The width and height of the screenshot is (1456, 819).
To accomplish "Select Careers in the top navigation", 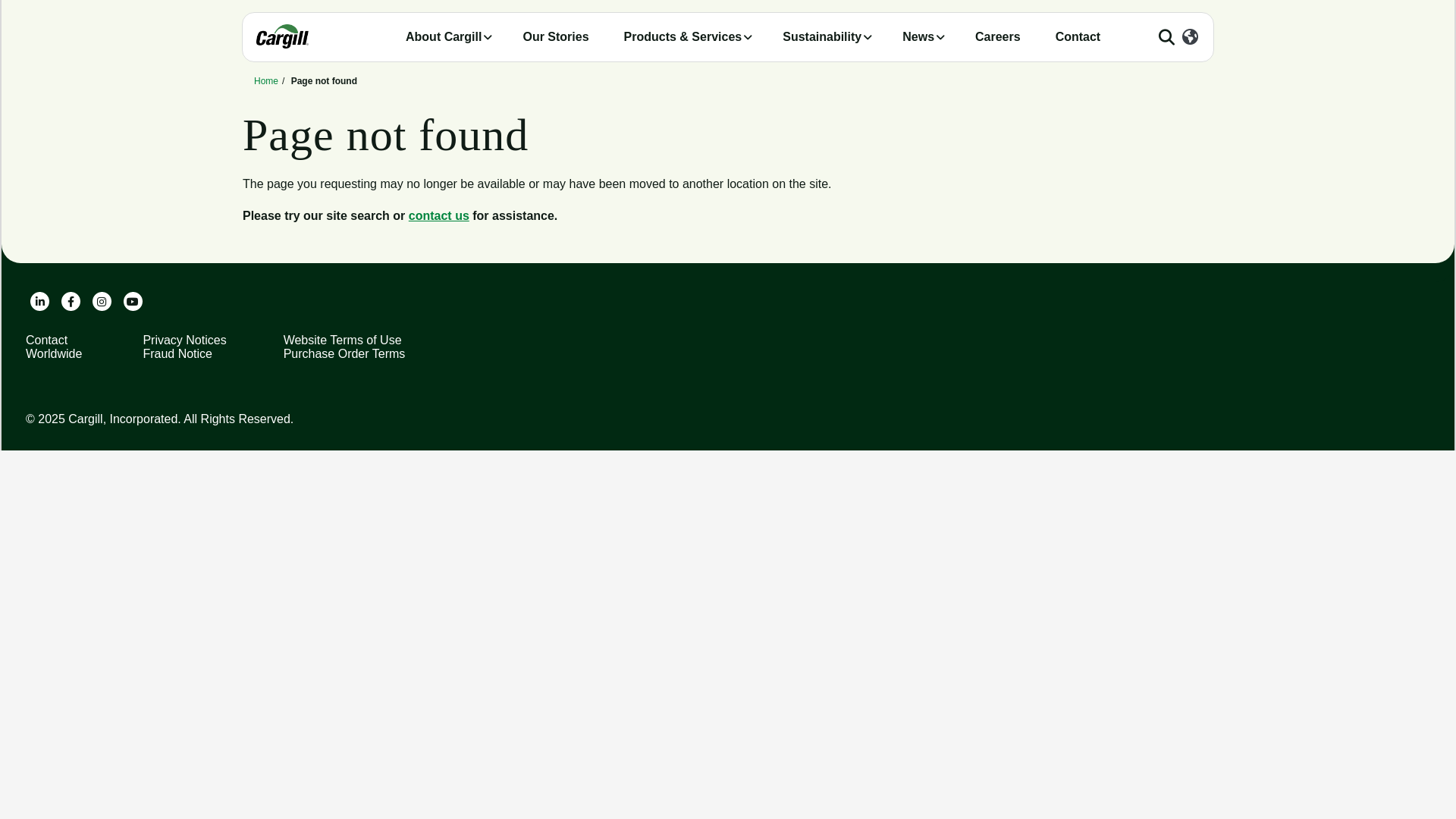I will 997,37.
